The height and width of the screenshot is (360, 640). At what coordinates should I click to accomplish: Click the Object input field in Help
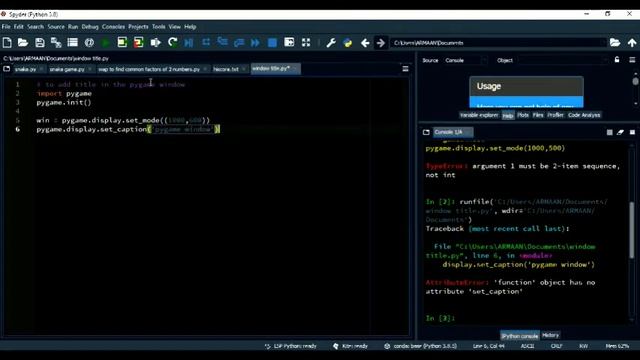pyautogui.click(x=563, y=60)
